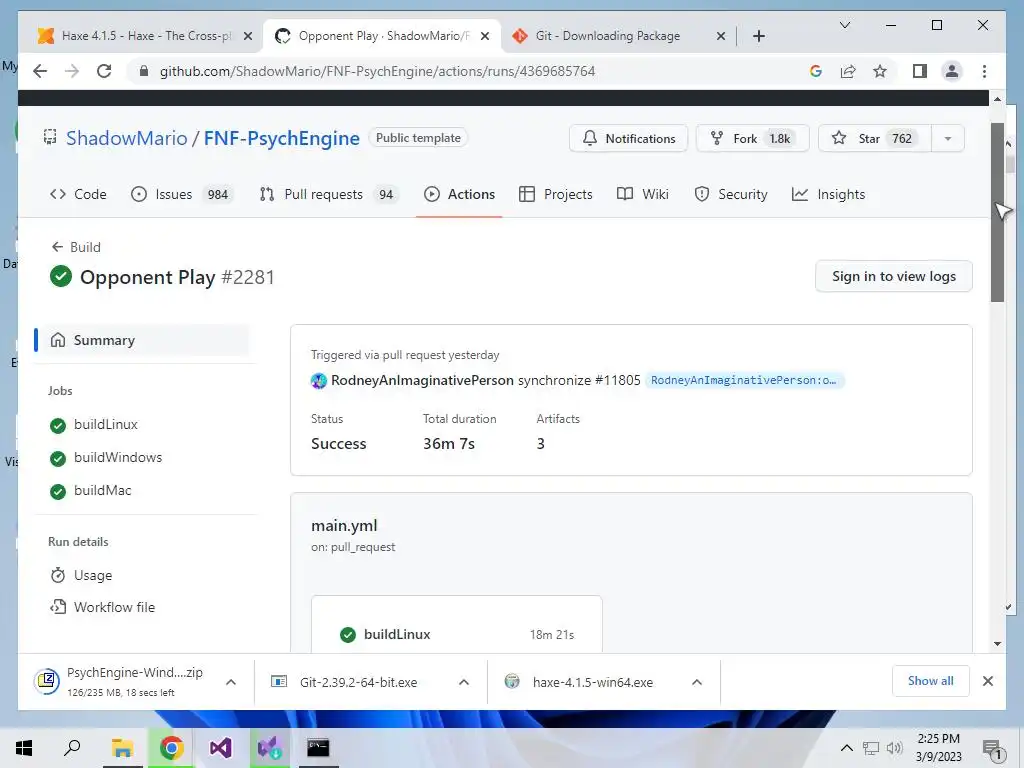The height and width of the screenshot is (768, 1024).
Task: Bookmark this page with the star icon
Action: point(880,71)
